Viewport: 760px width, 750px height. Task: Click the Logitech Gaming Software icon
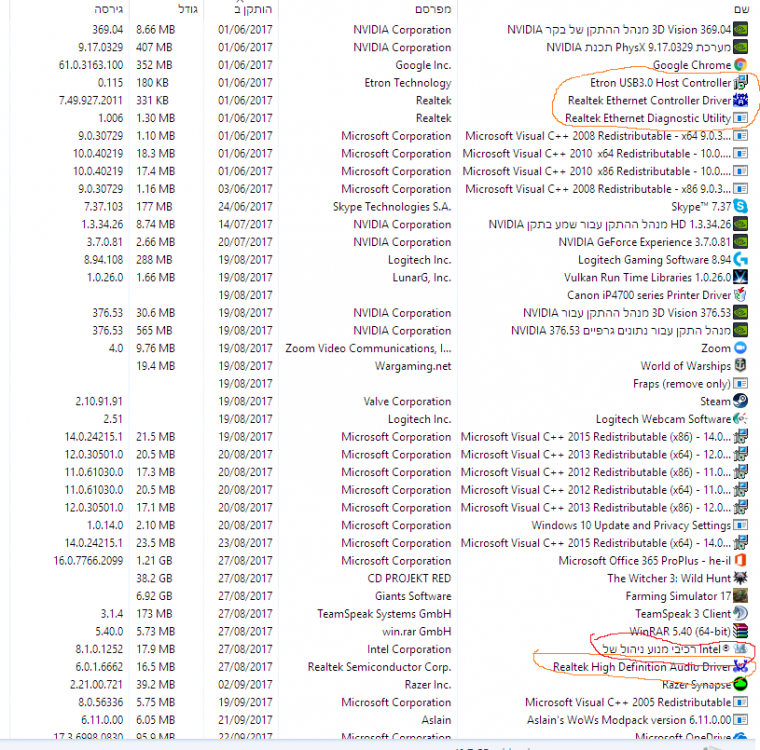[x=740, y=259]
